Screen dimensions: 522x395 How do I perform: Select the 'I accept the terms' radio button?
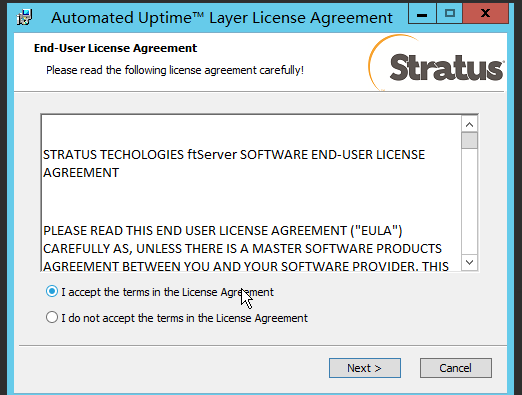(x=52, y=291)
